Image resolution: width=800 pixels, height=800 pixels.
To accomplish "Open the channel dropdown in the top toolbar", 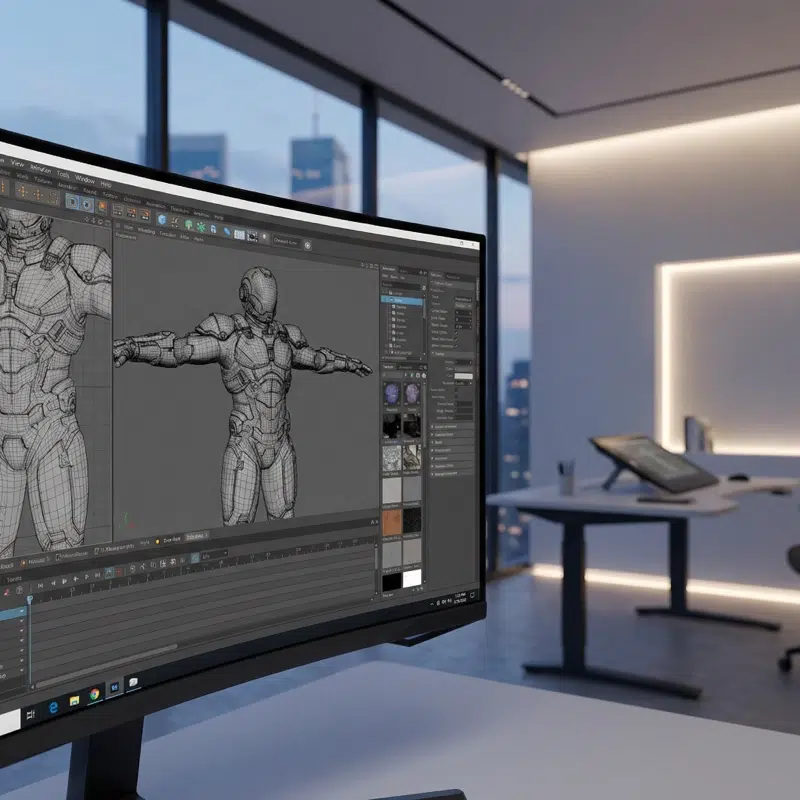I will tap(286, 241).
